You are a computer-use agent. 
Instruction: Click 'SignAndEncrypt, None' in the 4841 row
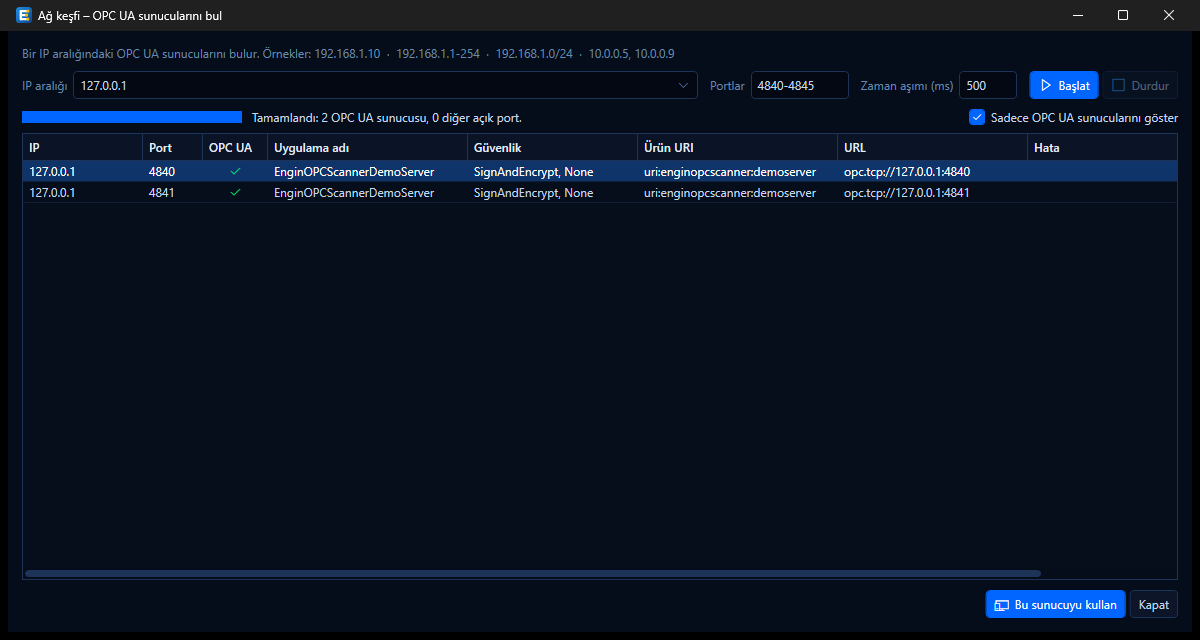coord(533,193)
